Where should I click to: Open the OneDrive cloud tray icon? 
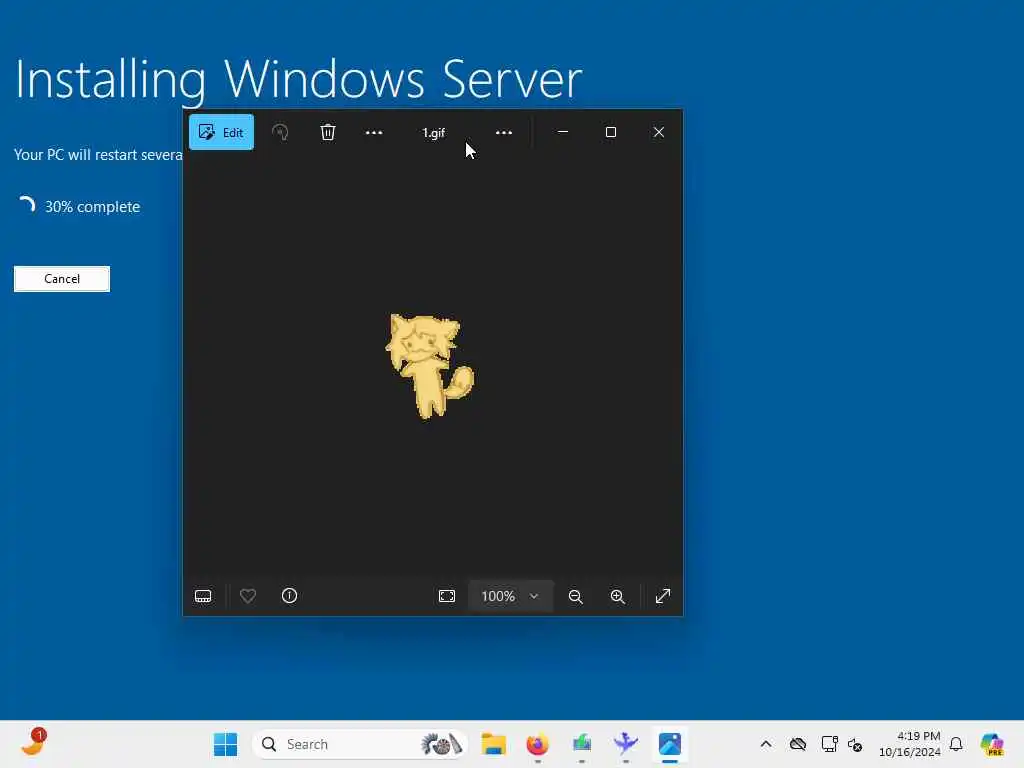click(x=798, y=744)
